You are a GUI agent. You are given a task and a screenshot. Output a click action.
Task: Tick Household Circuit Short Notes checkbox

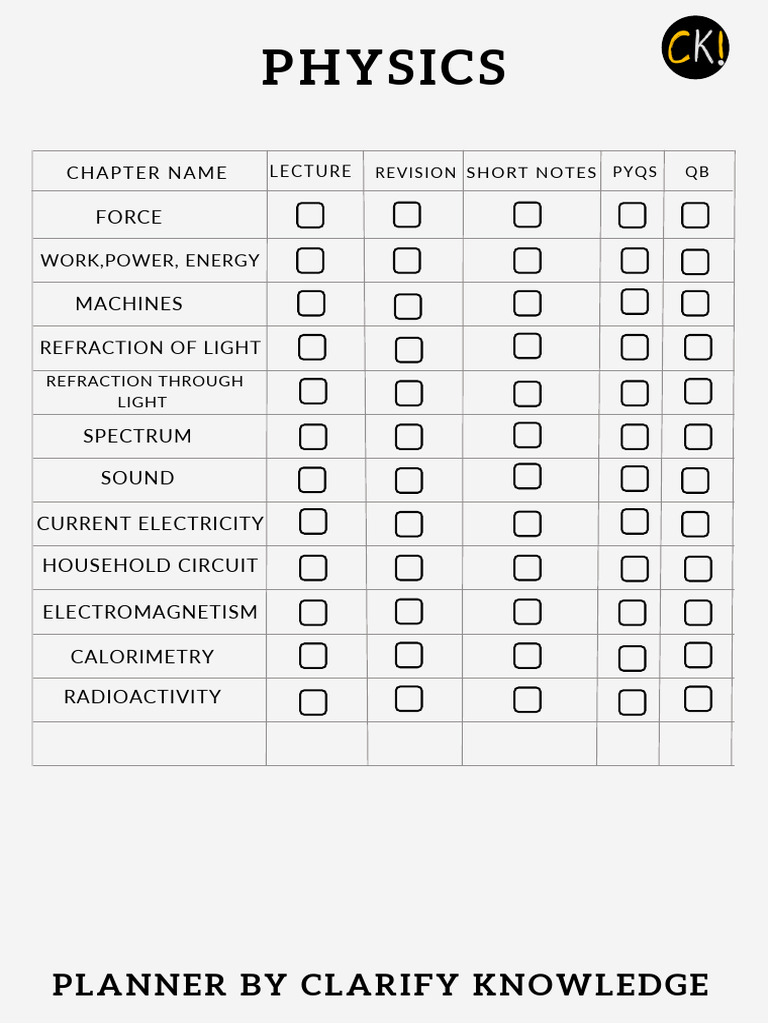click(x=527, y=567)
